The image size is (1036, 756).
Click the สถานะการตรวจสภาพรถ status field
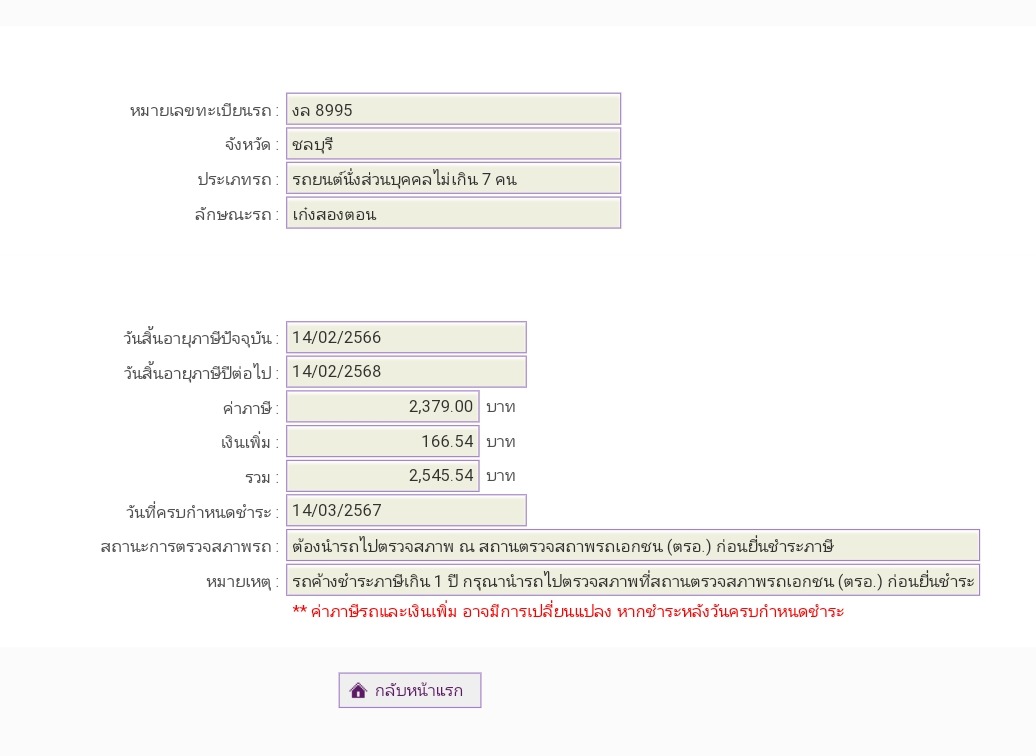click(x=633, y=545)
